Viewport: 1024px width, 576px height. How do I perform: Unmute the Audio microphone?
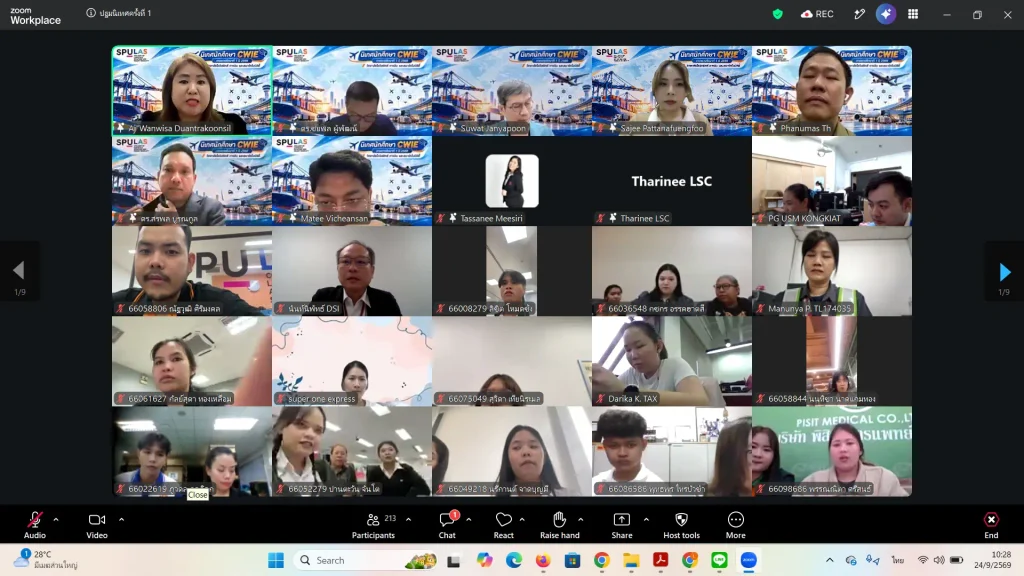click(35, 525)
